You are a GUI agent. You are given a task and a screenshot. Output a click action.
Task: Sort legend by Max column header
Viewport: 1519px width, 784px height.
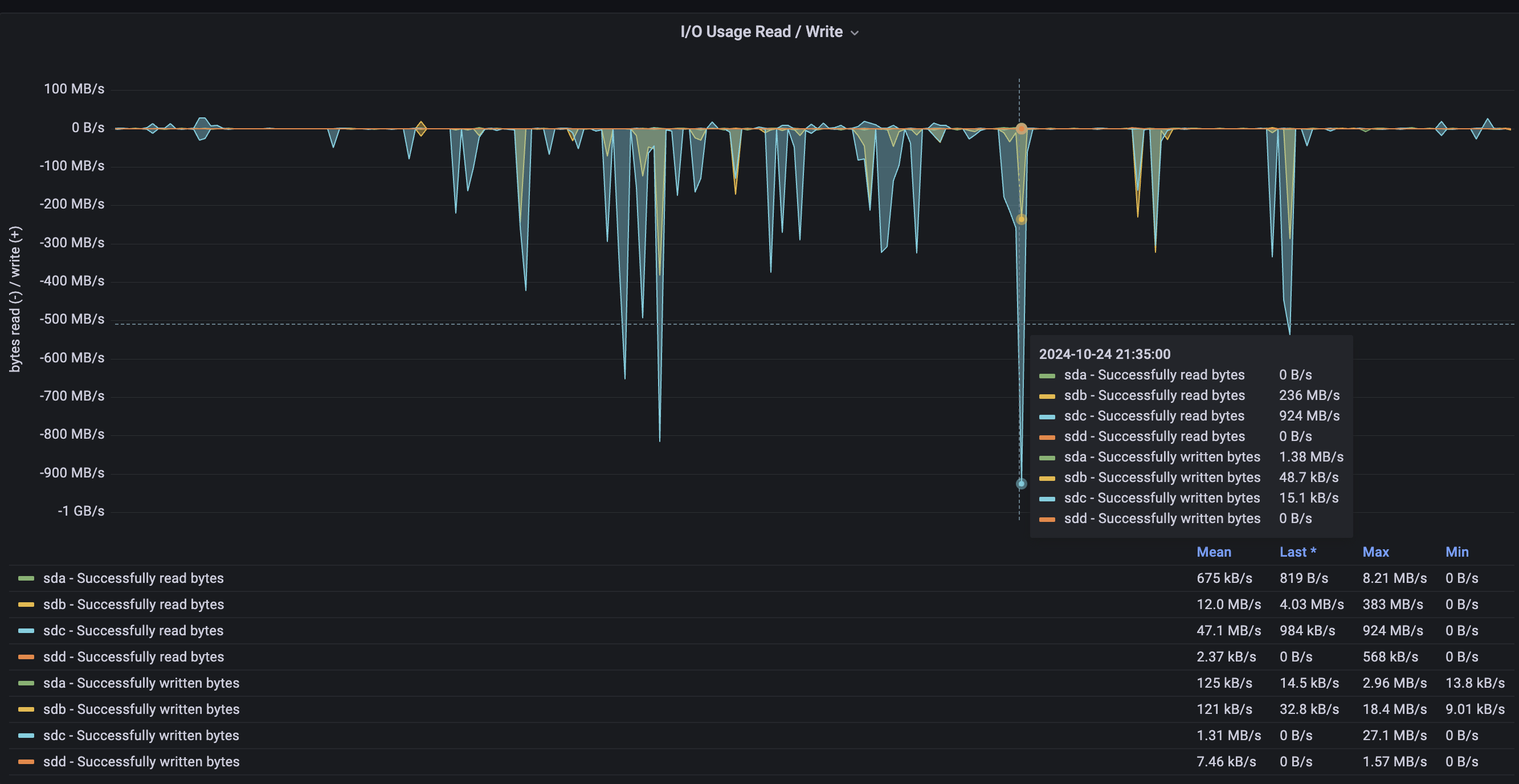[x=1375, y=552]
